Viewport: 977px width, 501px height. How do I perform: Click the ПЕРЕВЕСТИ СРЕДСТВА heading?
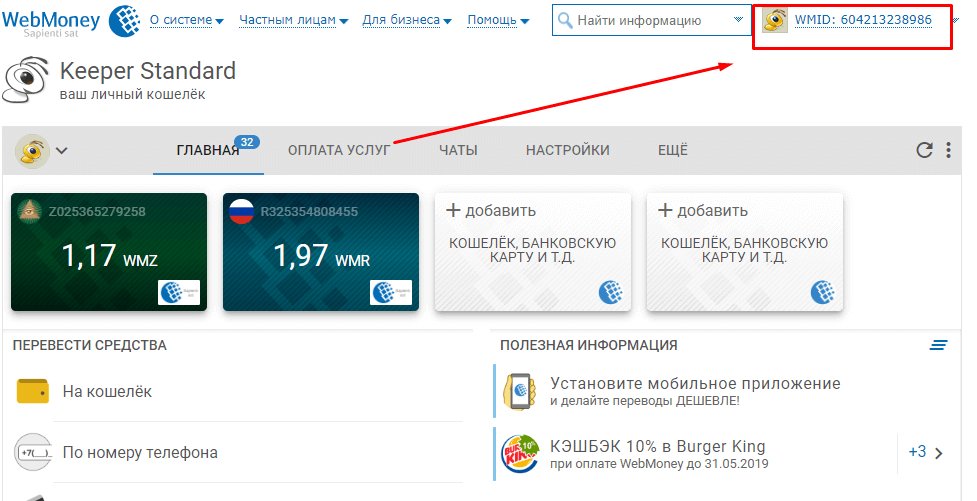click(x=90, y=345)
